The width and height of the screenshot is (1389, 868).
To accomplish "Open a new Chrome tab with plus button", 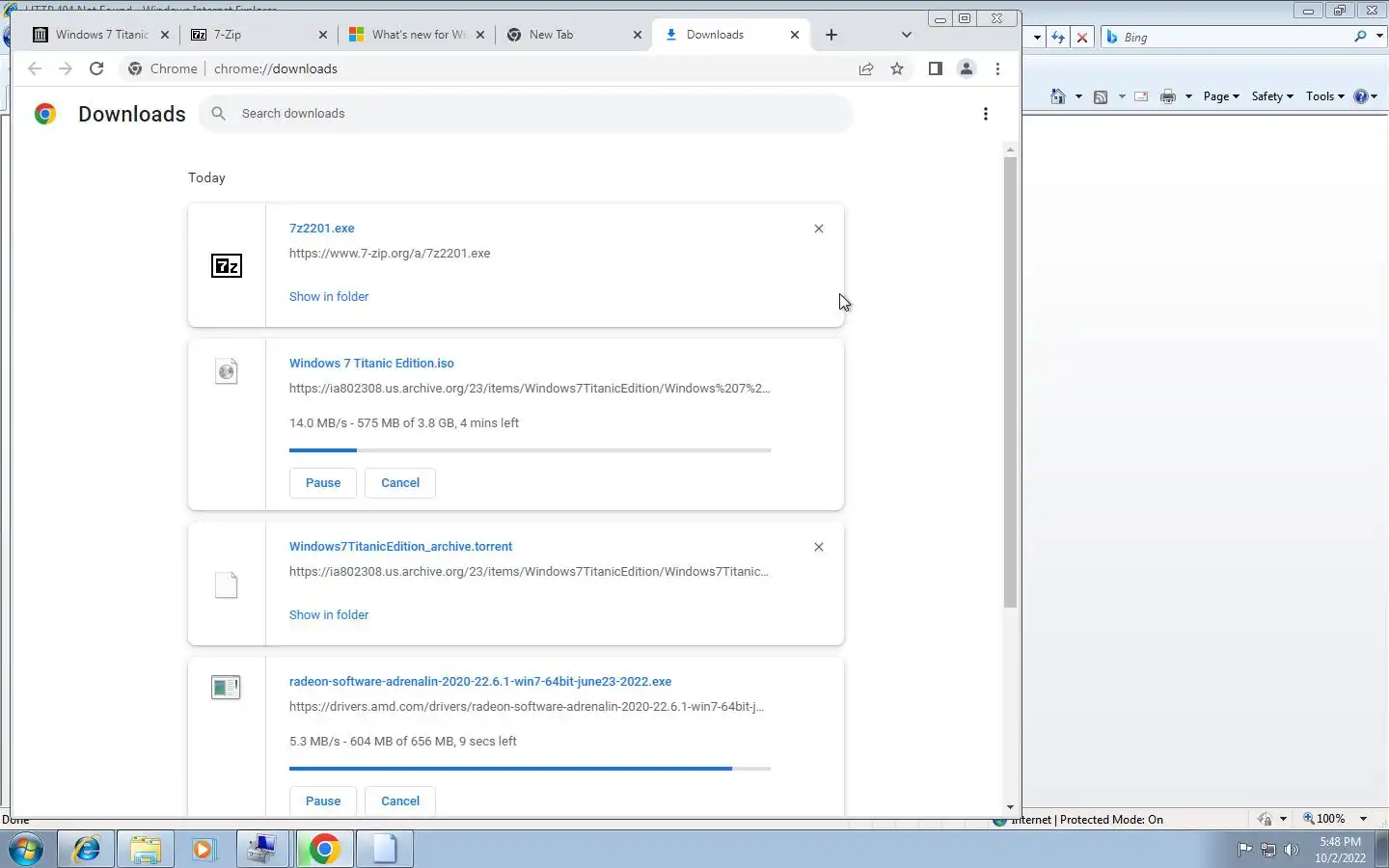I will pos(831,35).
